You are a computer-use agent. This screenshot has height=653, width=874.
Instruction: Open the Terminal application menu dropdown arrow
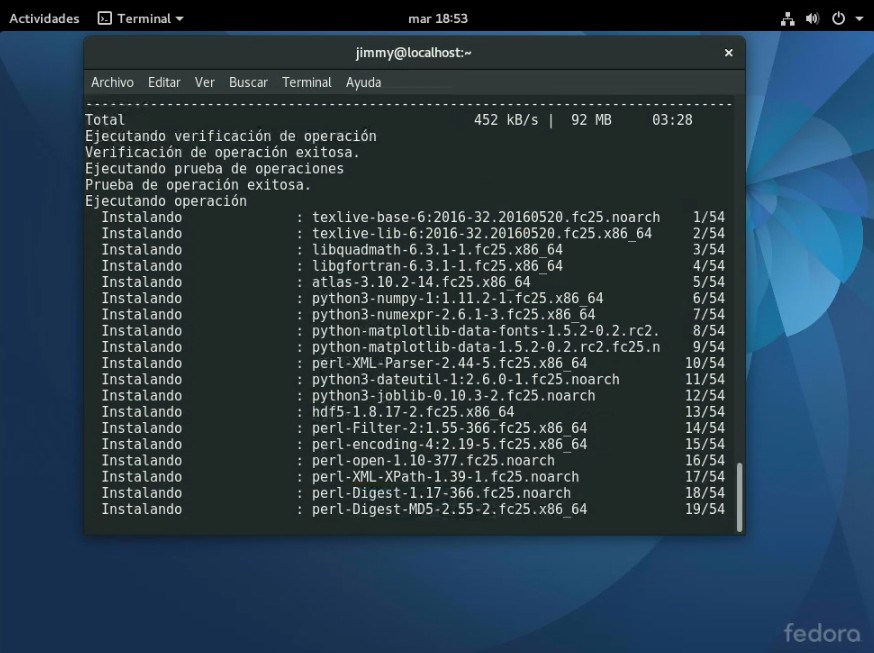coord(180,19)
